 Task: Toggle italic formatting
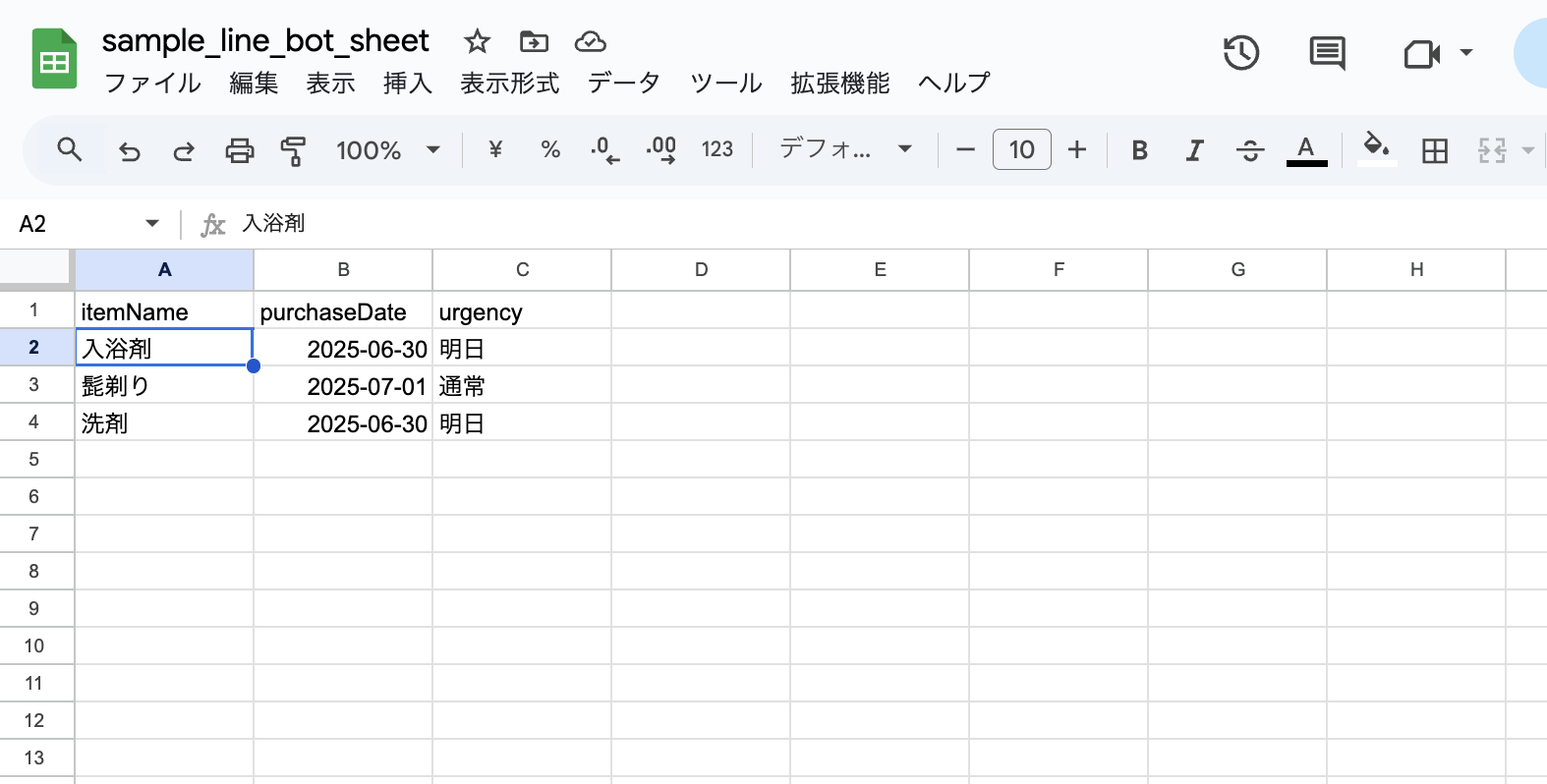[x=1194, y=150]
